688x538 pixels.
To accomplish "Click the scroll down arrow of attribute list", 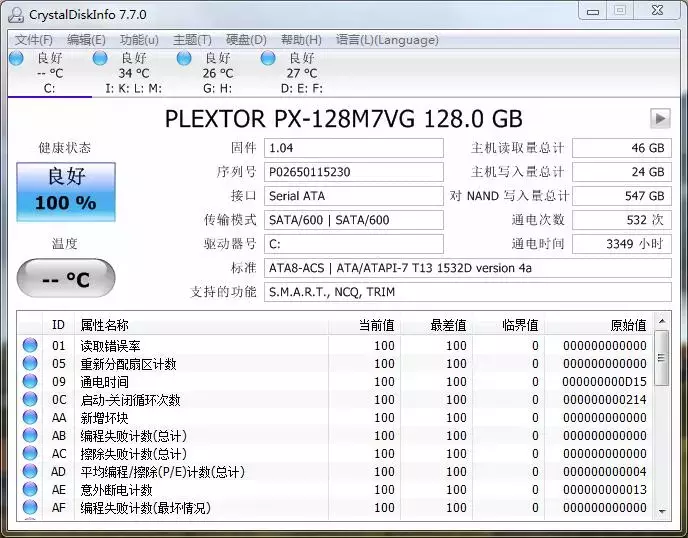I will pos(662,510).
